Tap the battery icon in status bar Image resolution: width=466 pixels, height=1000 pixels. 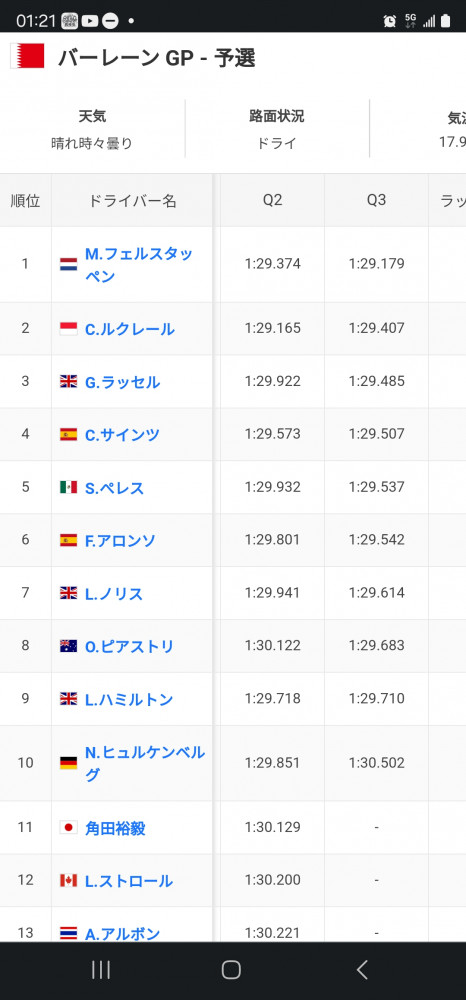[445, 21]
